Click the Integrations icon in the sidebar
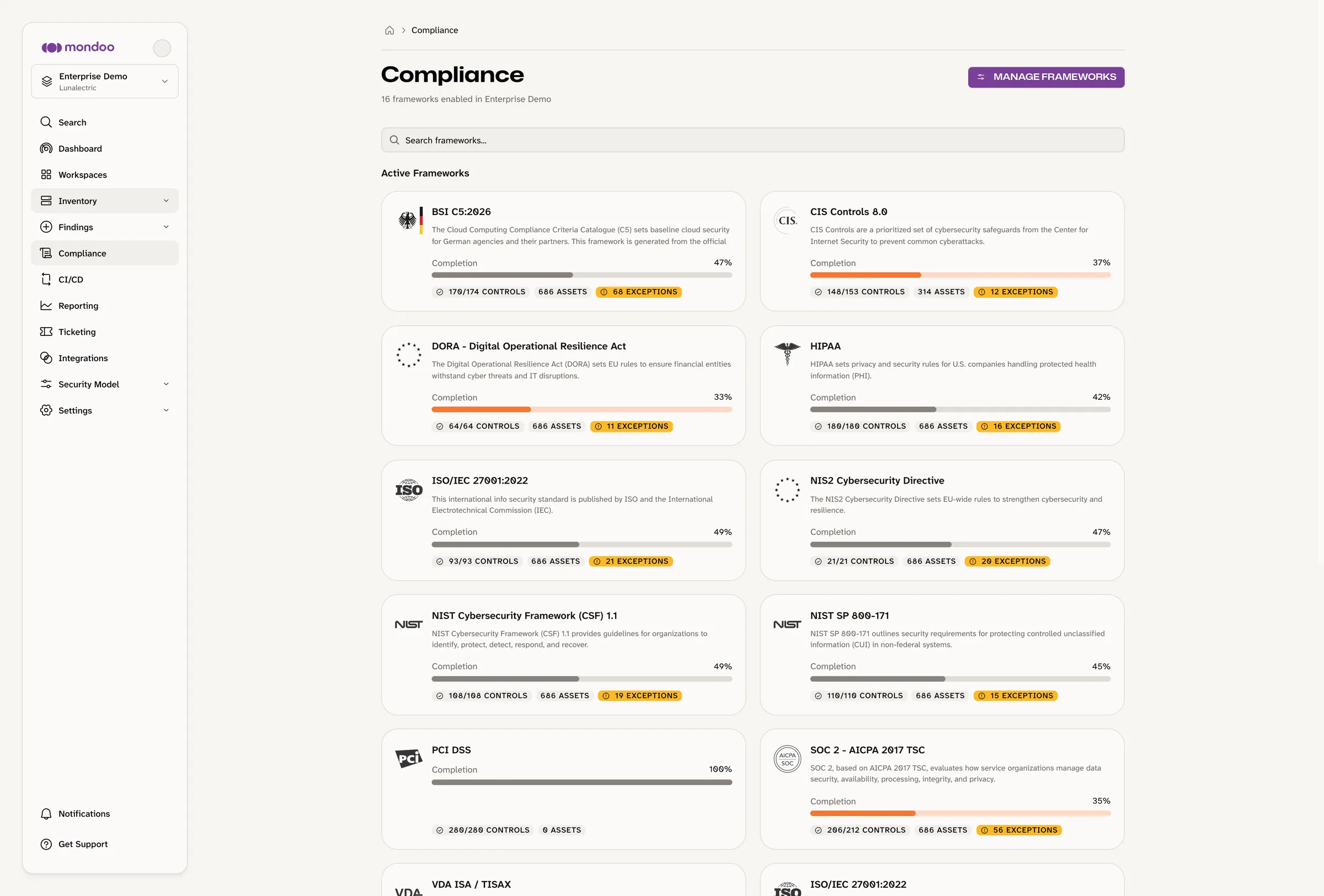This screenshot has width=1324, height=896. tap(46, 358)
